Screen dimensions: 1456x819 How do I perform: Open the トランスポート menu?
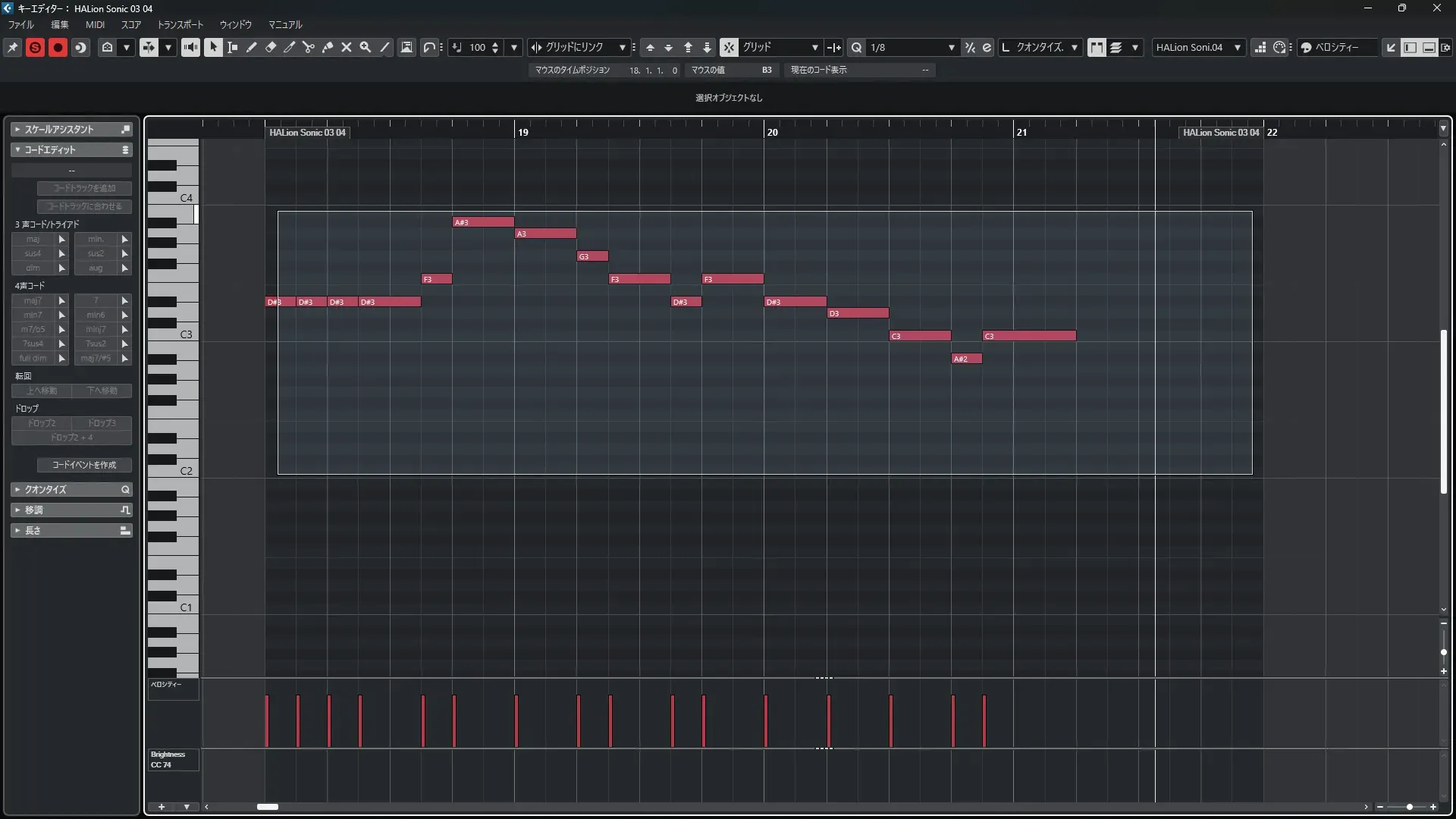[180, 25]
